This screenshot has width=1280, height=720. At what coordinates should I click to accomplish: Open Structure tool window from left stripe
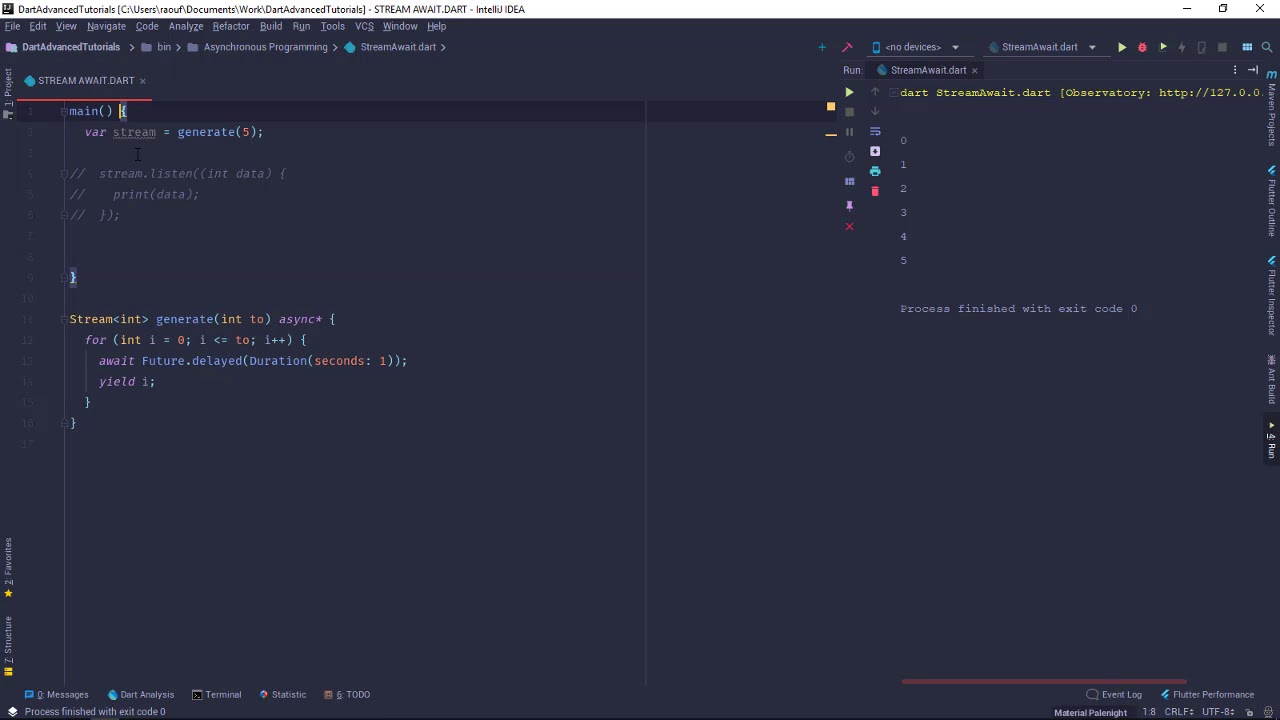(x=8, y=645)
